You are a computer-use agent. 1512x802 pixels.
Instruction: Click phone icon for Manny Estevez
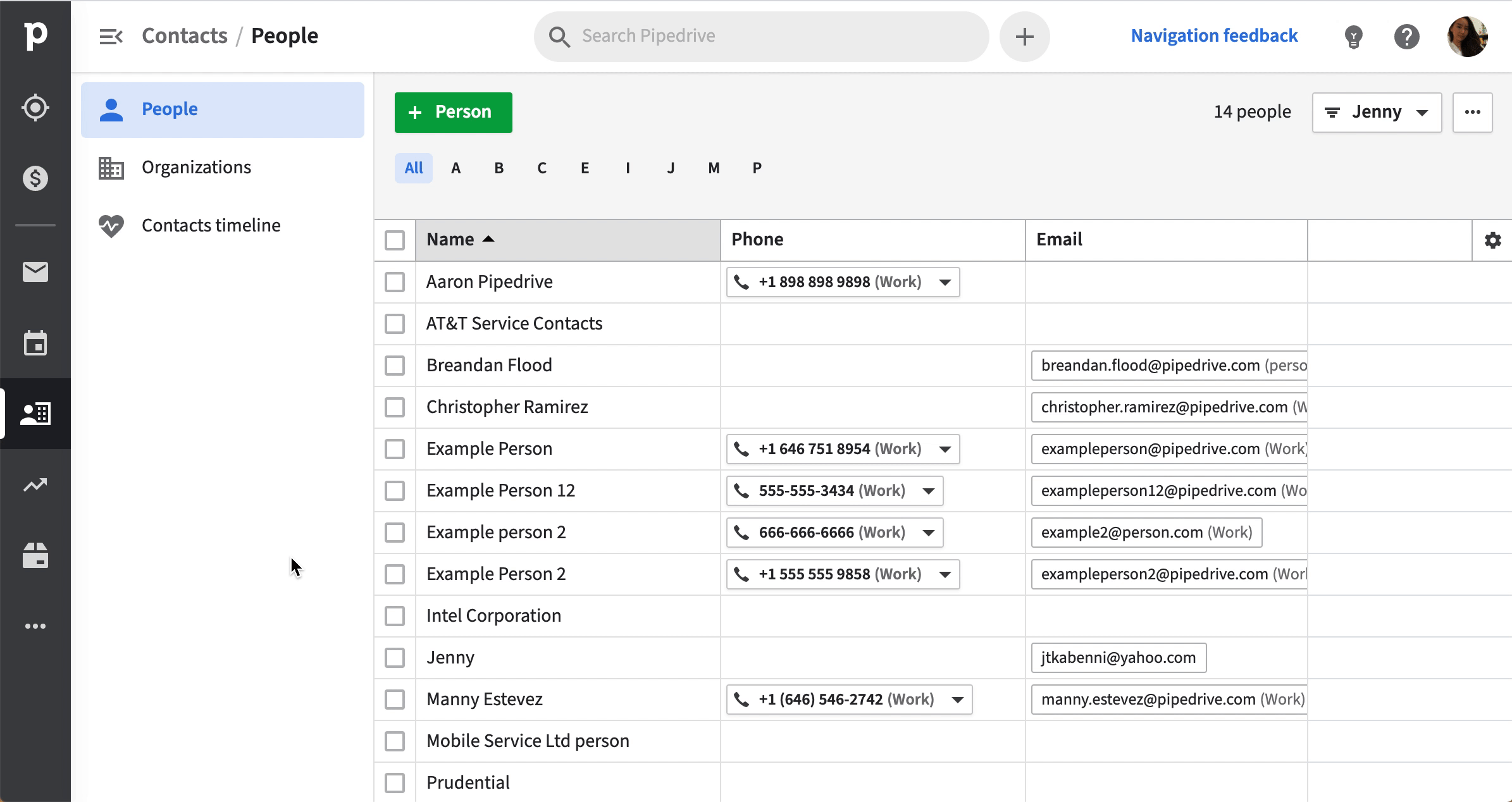741,700
